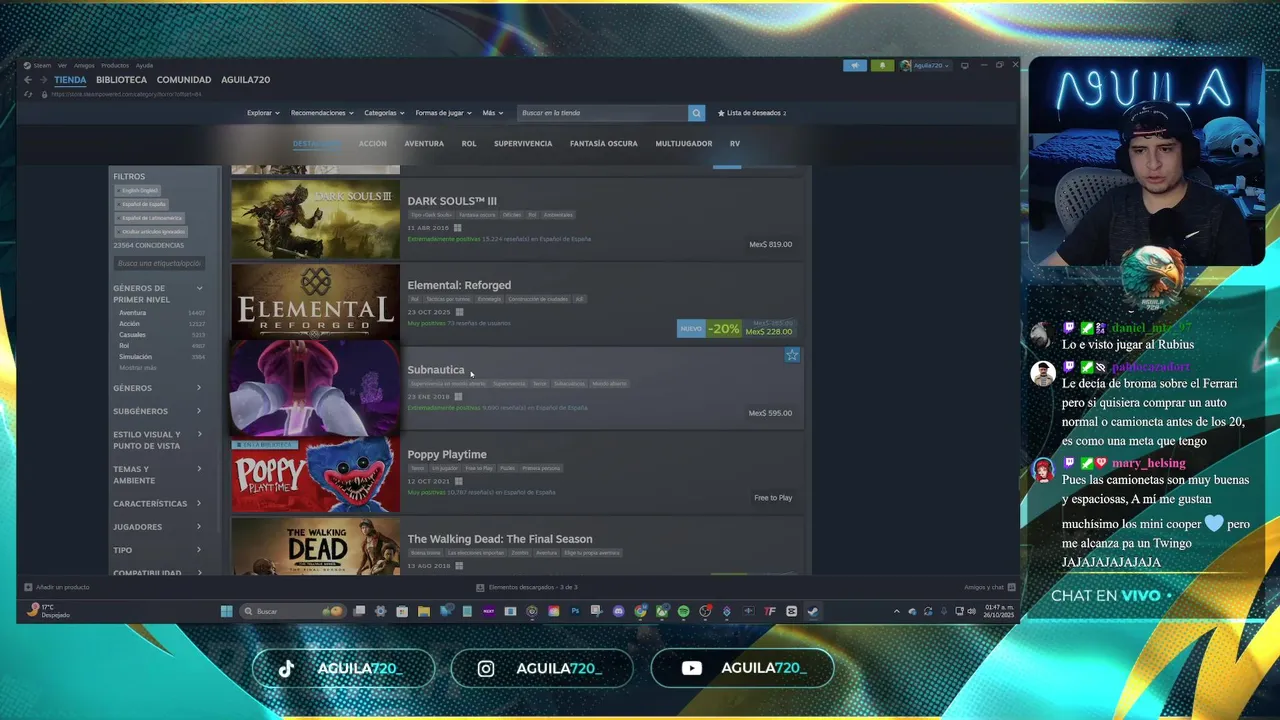
Task: Open the Friends and chat icon
Action: coord(1011,587)
